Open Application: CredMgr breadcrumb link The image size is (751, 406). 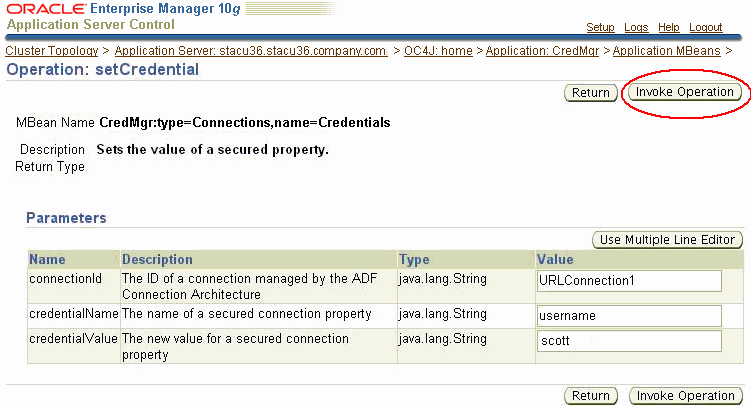click(x=542, y=51)
